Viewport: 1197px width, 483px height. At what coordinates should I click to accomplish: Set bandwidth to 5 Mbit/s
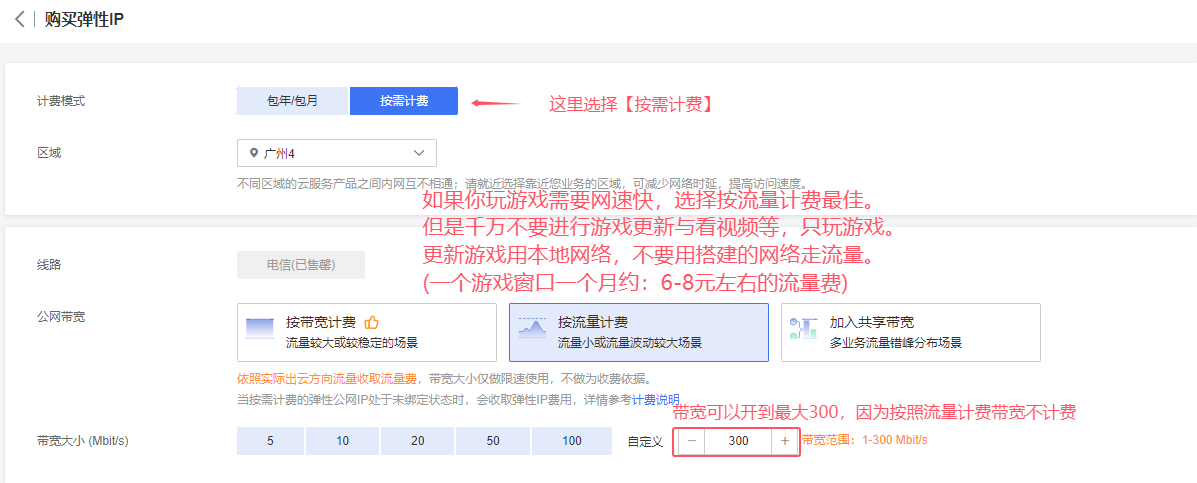click(270, 441)
